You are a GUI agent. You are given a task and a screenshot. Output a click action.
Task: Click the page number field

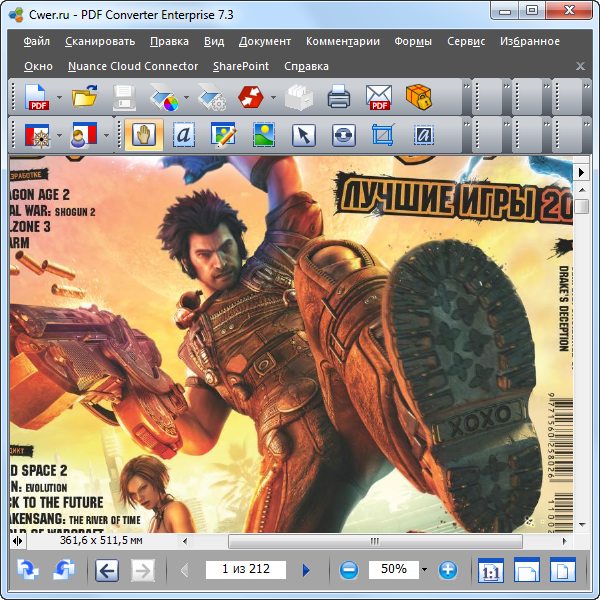246,570
